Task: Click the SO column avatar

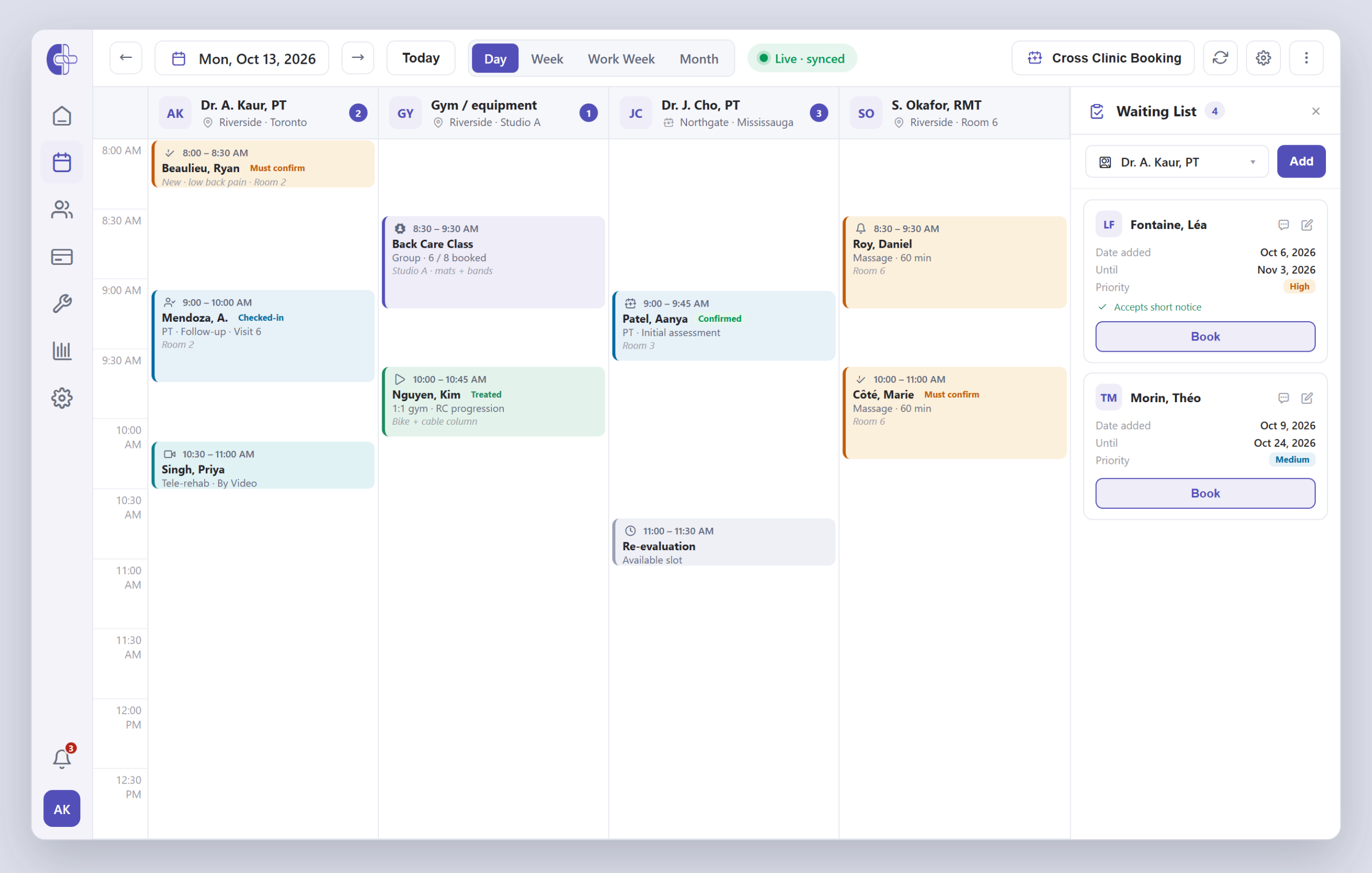Action: click(x=866, y=113)
